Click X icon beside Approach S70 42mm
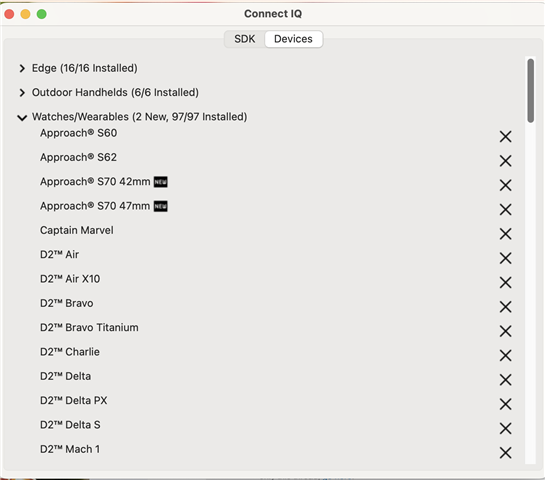Screen dimensions: 545x480 click(x=505, y=185)
